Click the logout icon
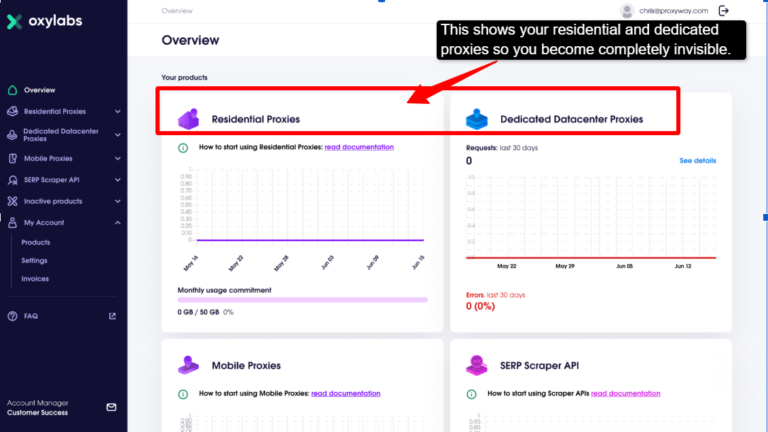768x432 pixels. coord(723,11)
